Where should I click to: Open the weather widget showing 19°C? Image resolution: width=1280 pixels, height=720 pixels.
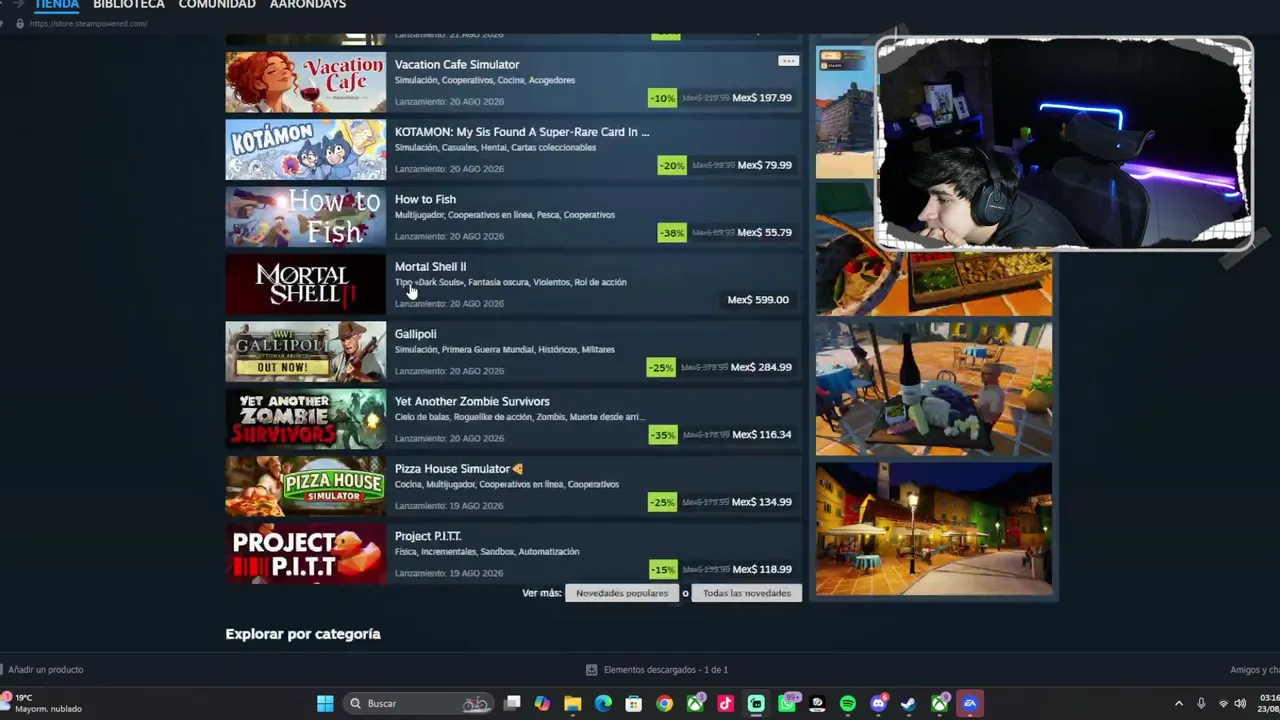pyautogui.click(x=42, y=703)
